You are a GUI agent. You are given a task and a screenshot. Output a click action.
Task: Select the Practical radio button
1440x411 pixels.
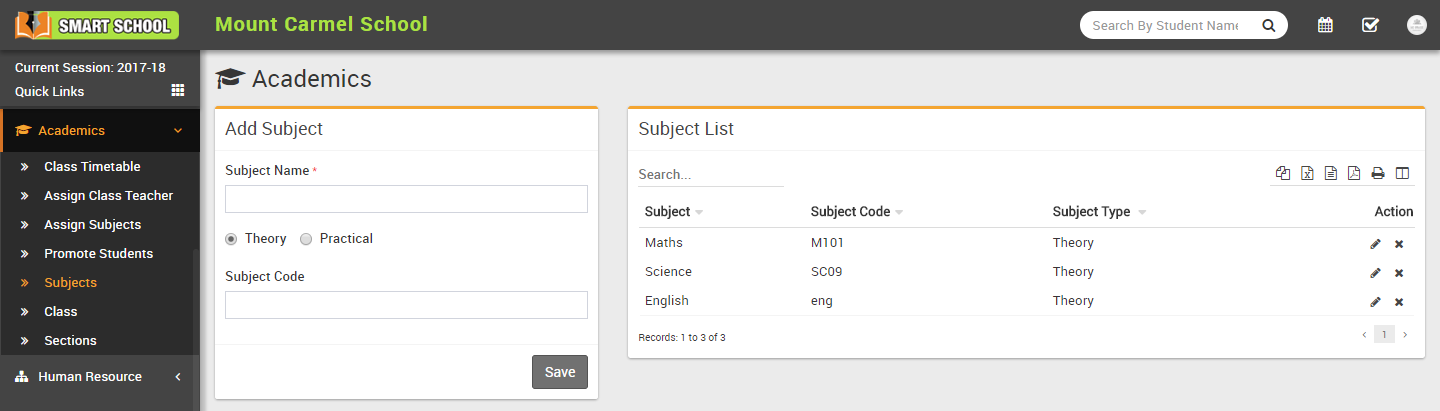tap(306, 239)
